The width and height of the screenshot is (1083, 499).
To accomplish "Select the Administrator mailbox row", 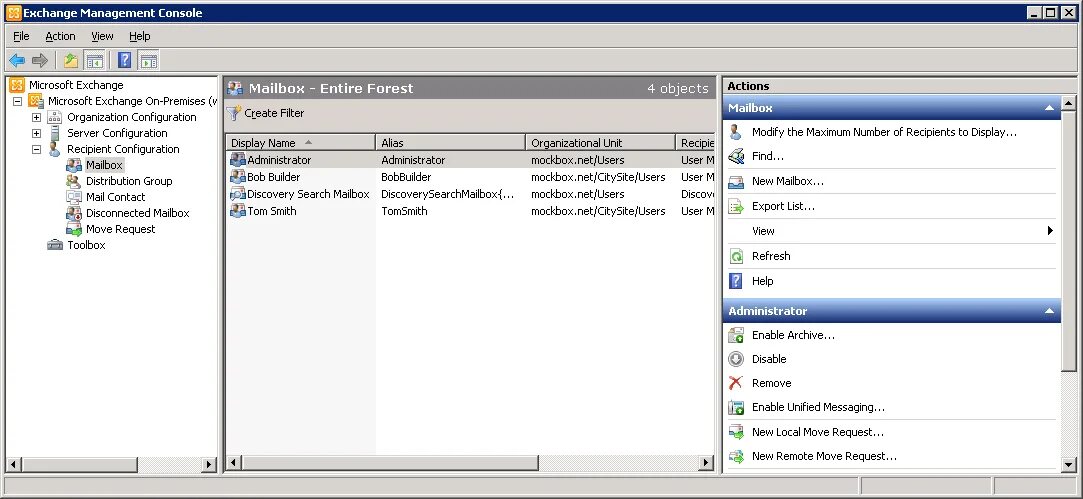I will point(470,160).
